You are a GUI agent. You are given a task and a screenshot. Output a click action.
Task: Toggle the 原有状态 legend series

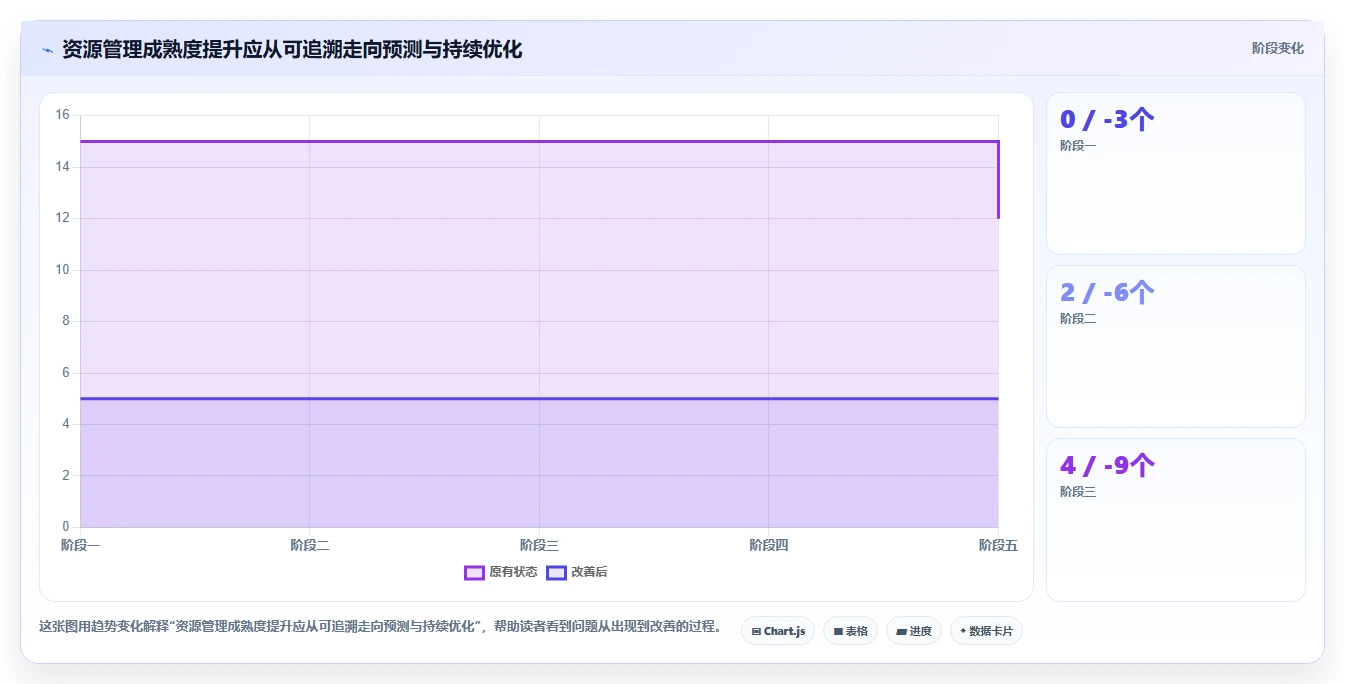click(500, 572)
